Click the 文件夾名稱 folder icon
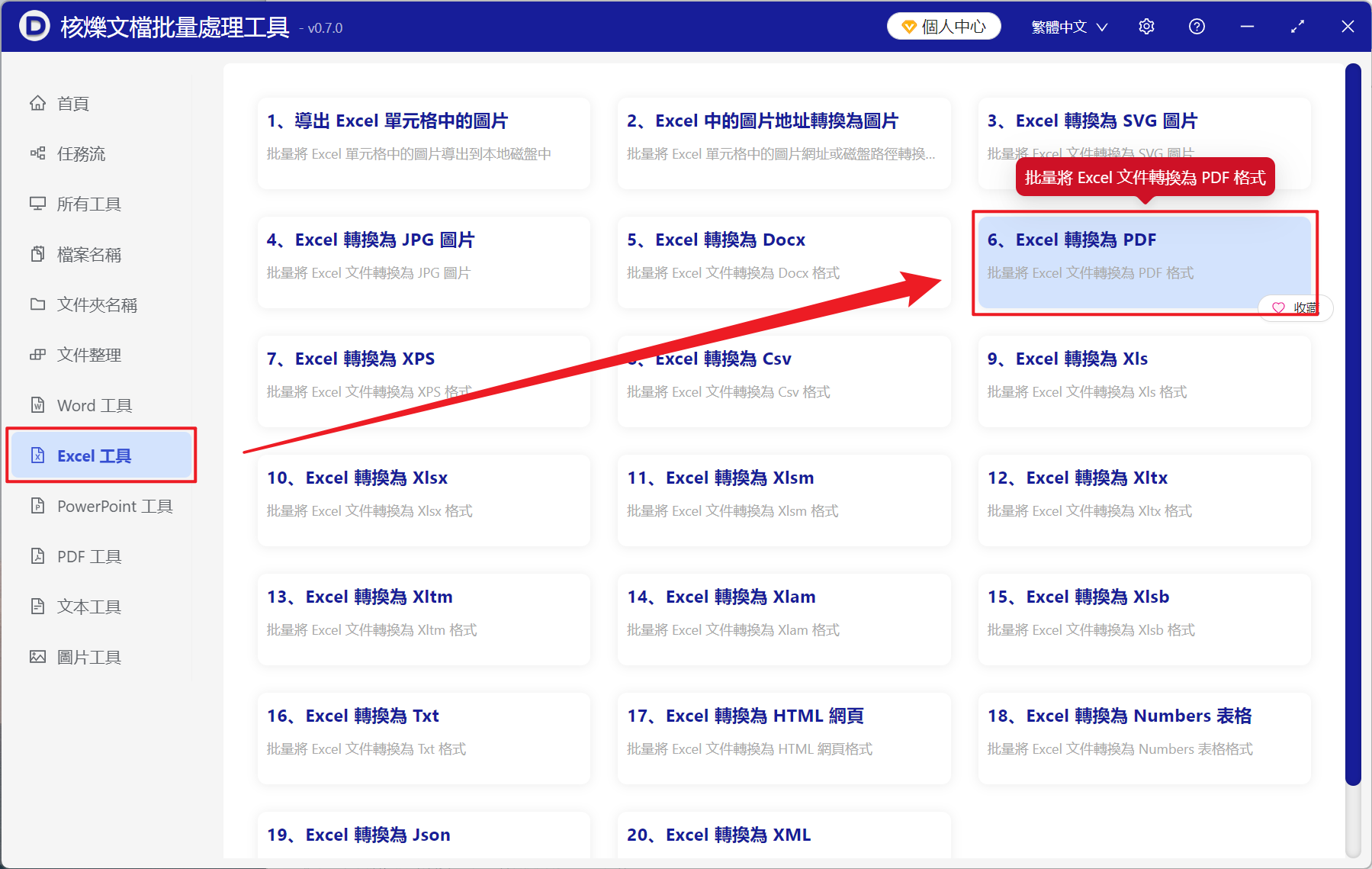Screen dimensions: 1372x869 click(x=37, y=304)
